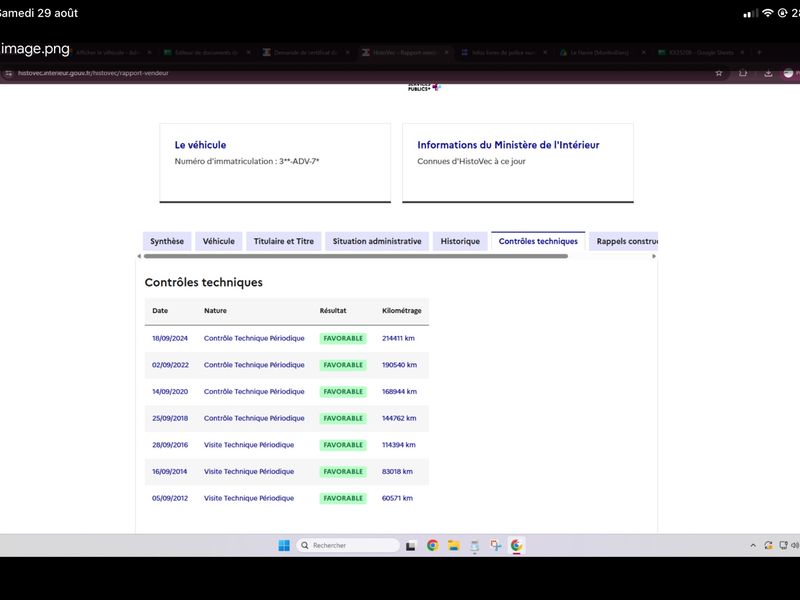This screenshot has width=800, height=600.
Task: Open the Rappels constructeur tab
Action: [623, 241]
